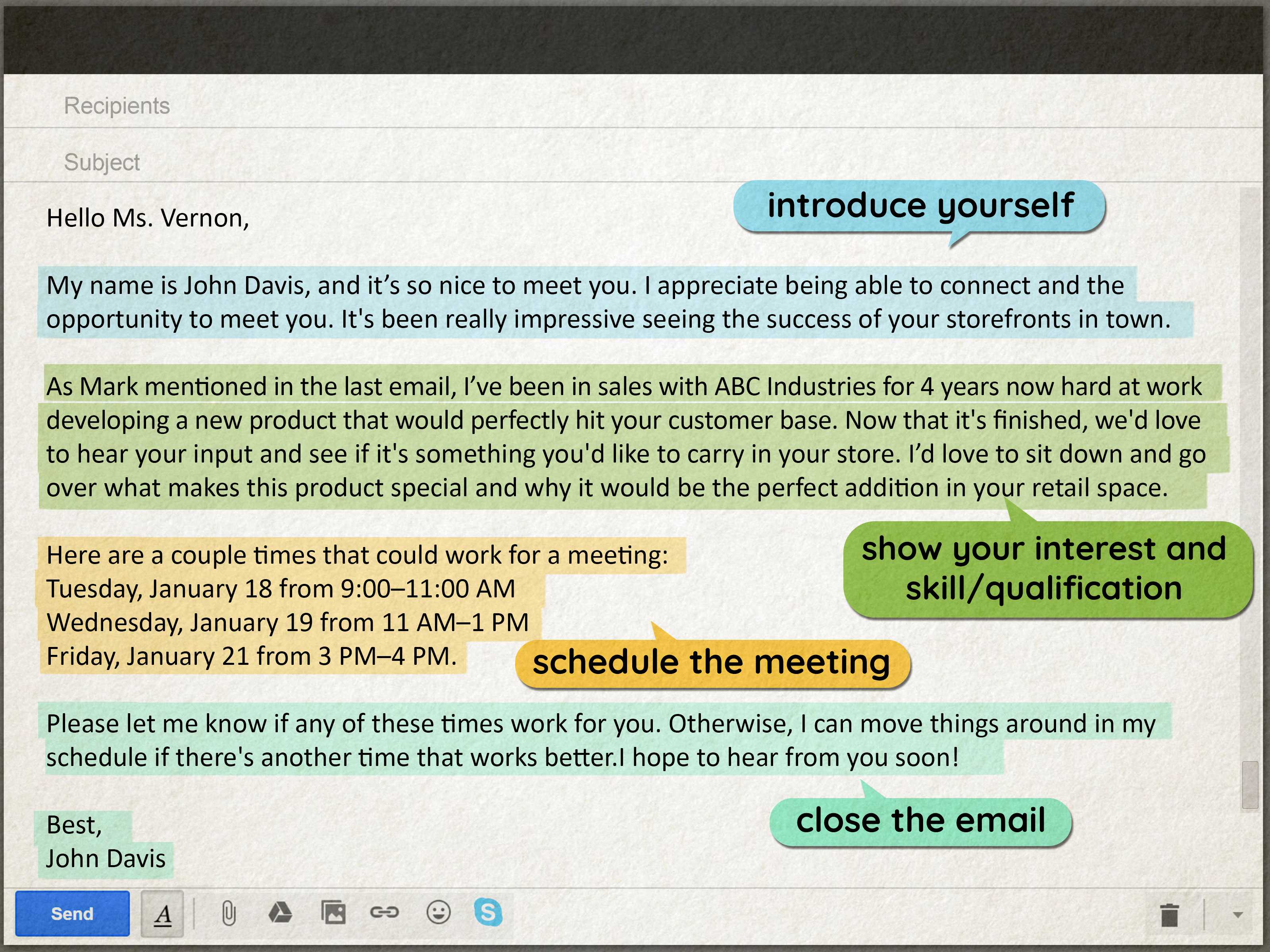Expand more options dropdown arrow
Viewport: 1270px width, 952px height.
pos(1238,915)
